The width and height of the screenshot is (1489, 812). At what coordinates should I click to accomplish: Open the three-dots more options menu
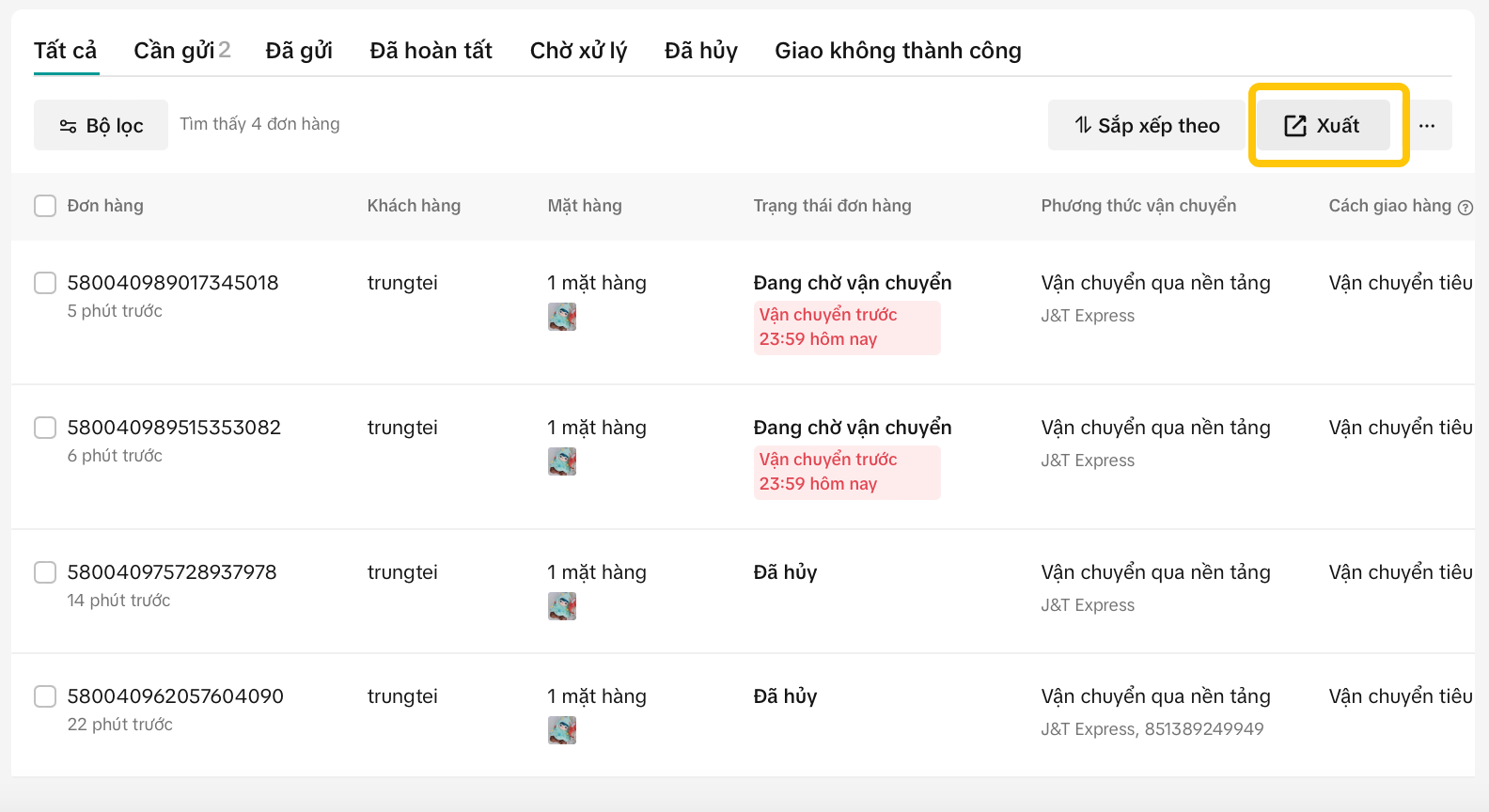tap(1427, 126)
